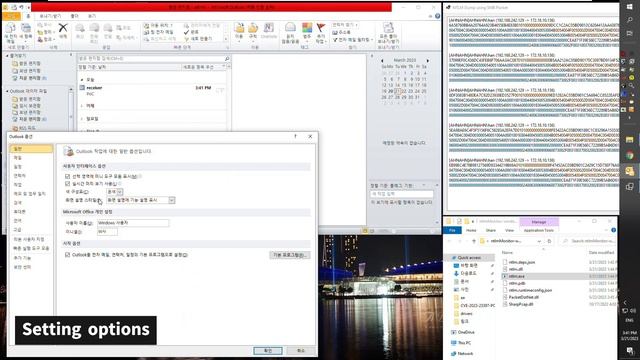Click the previous month arrow in the calendar
This screenshot has width=640, height=360.
point(382,60)
